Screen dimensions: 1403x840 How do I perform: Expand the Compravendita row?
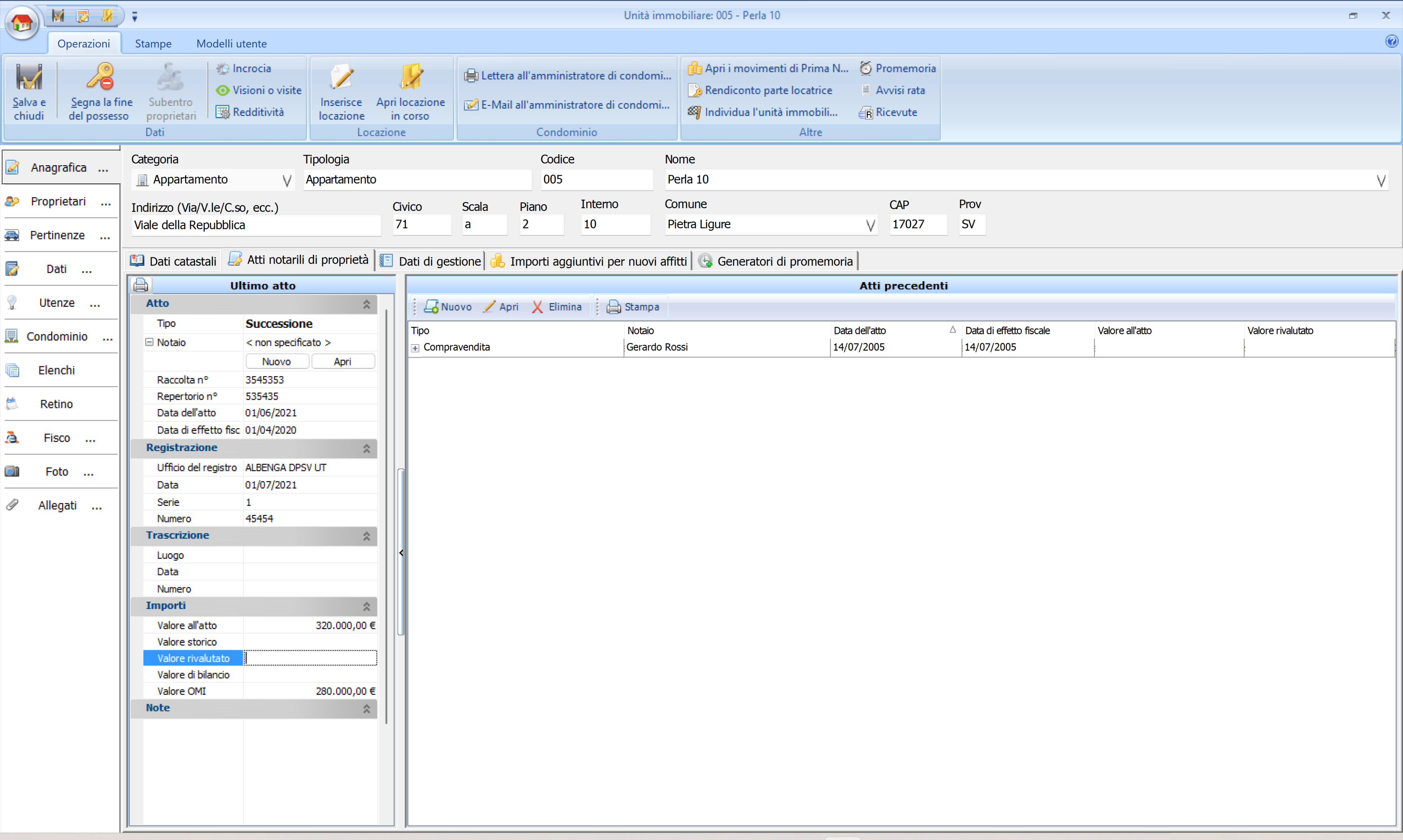tap(415, 348)
